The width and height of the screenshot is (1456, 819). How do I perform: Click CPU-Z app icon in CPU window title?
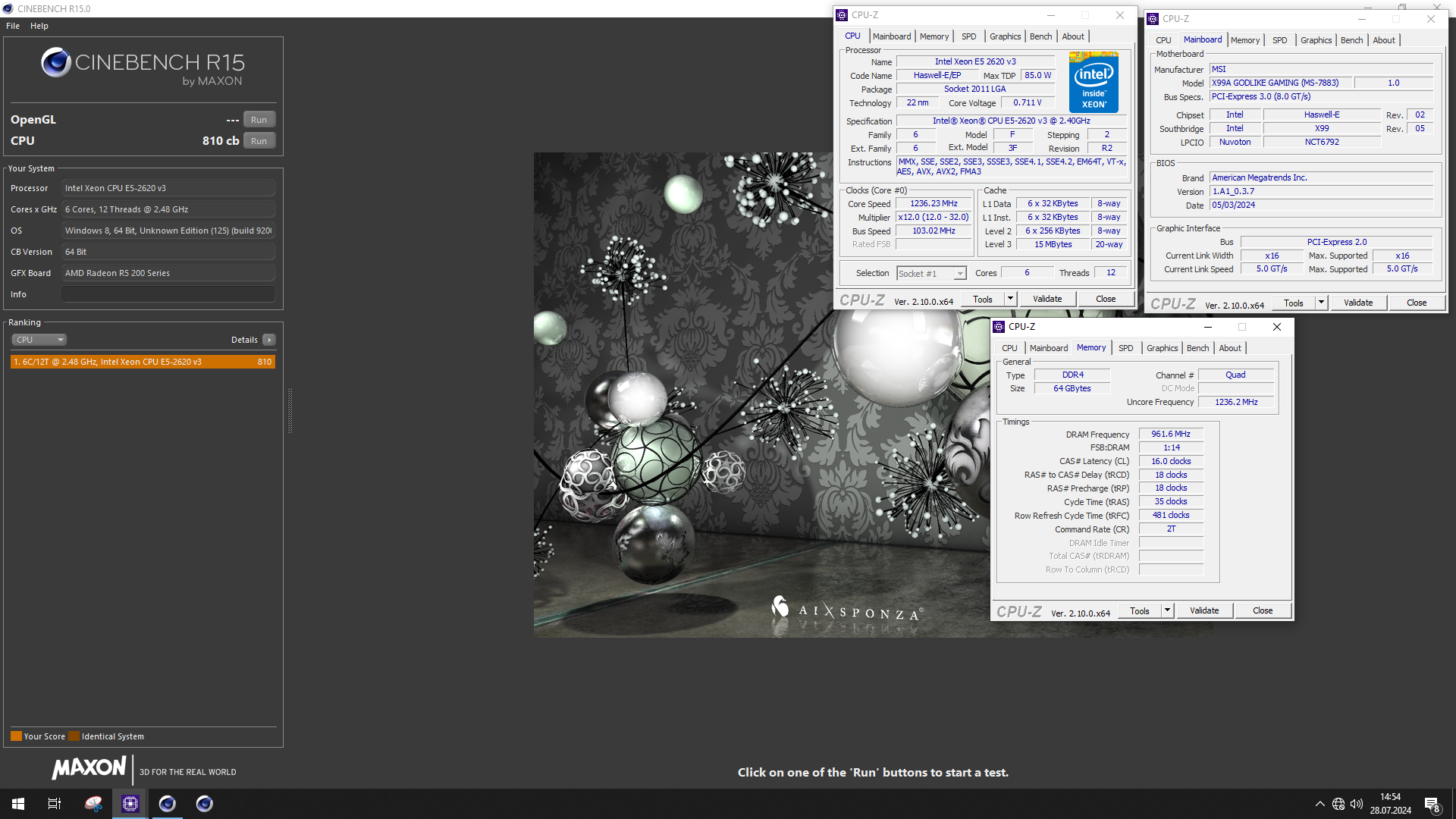click(842, 15)
